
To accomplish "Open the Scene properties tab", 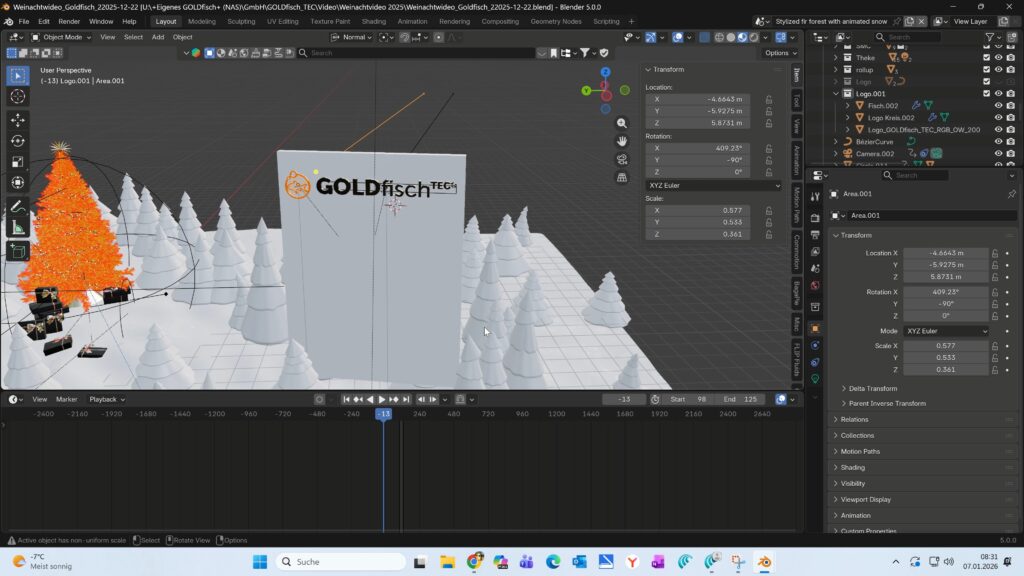I will (x=815, y=268).
